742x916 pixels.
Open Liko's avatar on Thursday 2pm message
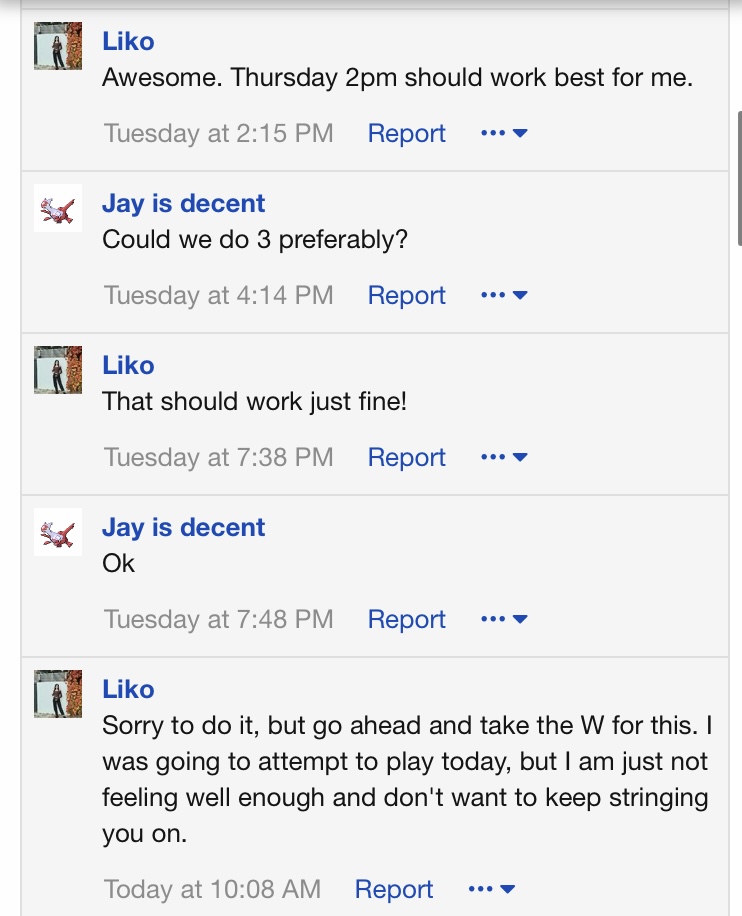tap(58, 46)
